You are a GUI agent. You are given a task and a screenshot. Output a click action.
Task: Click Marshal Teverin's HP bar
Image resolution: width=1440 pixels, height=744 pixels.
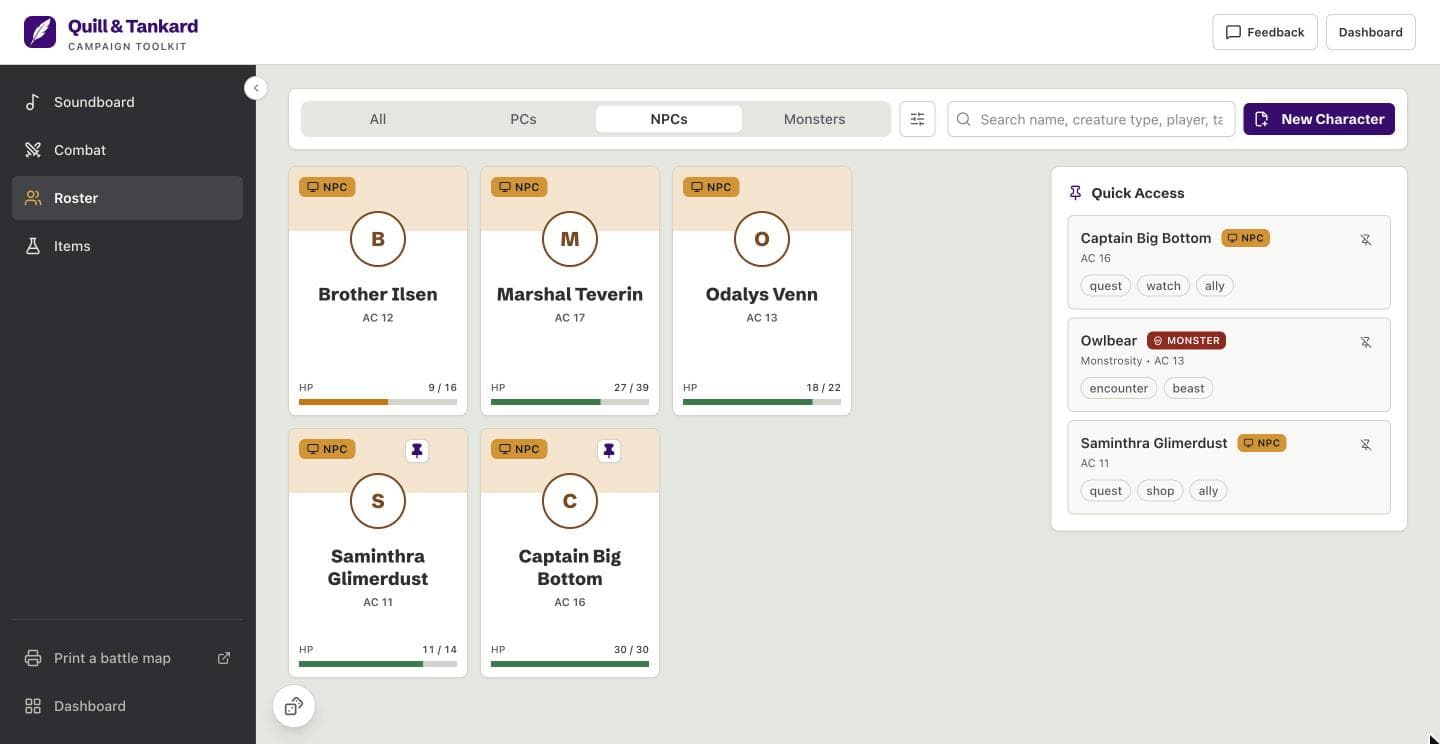(570, 402)
